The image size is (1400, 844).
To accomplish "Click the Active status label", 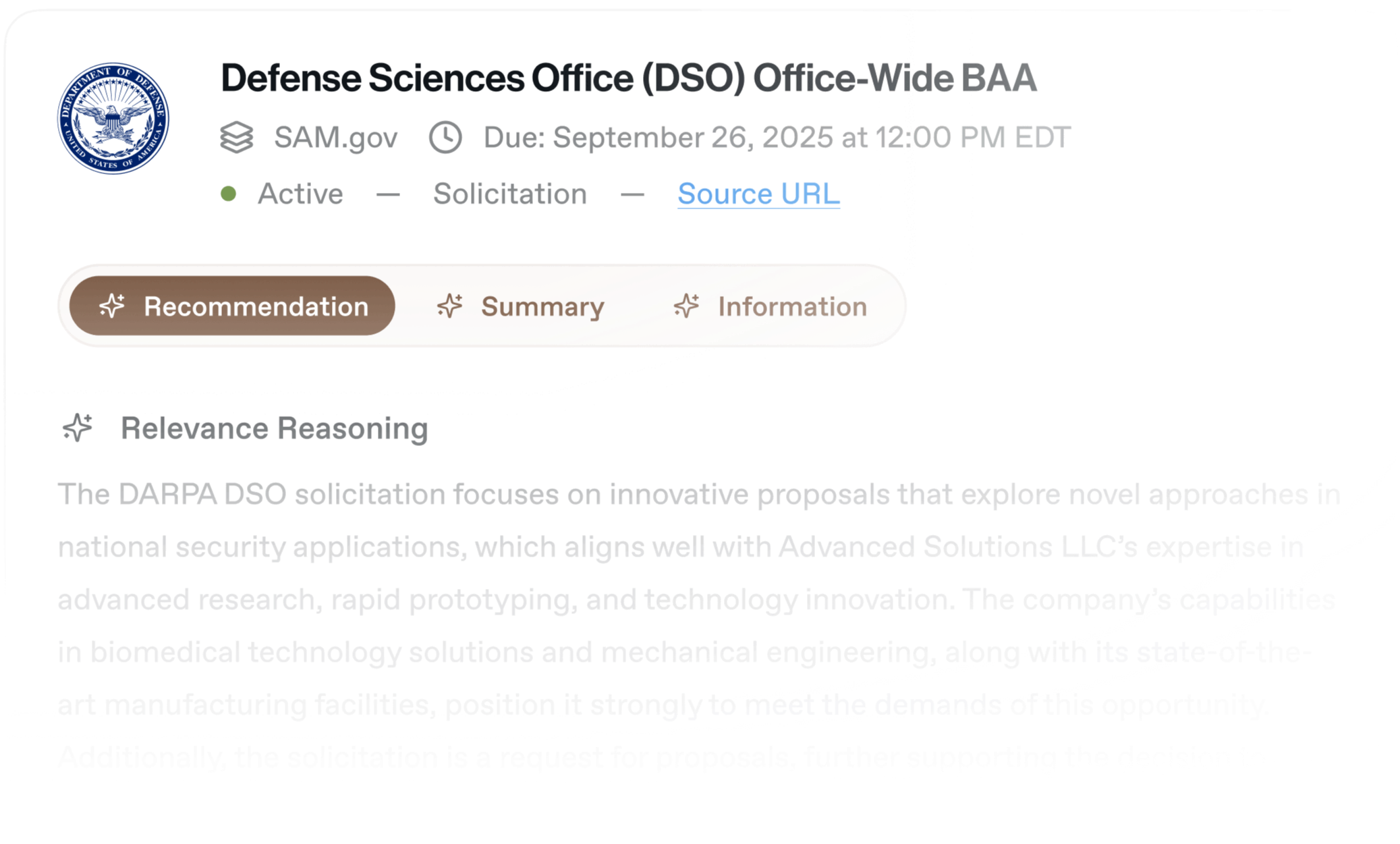I will click(x=300, y=194).
